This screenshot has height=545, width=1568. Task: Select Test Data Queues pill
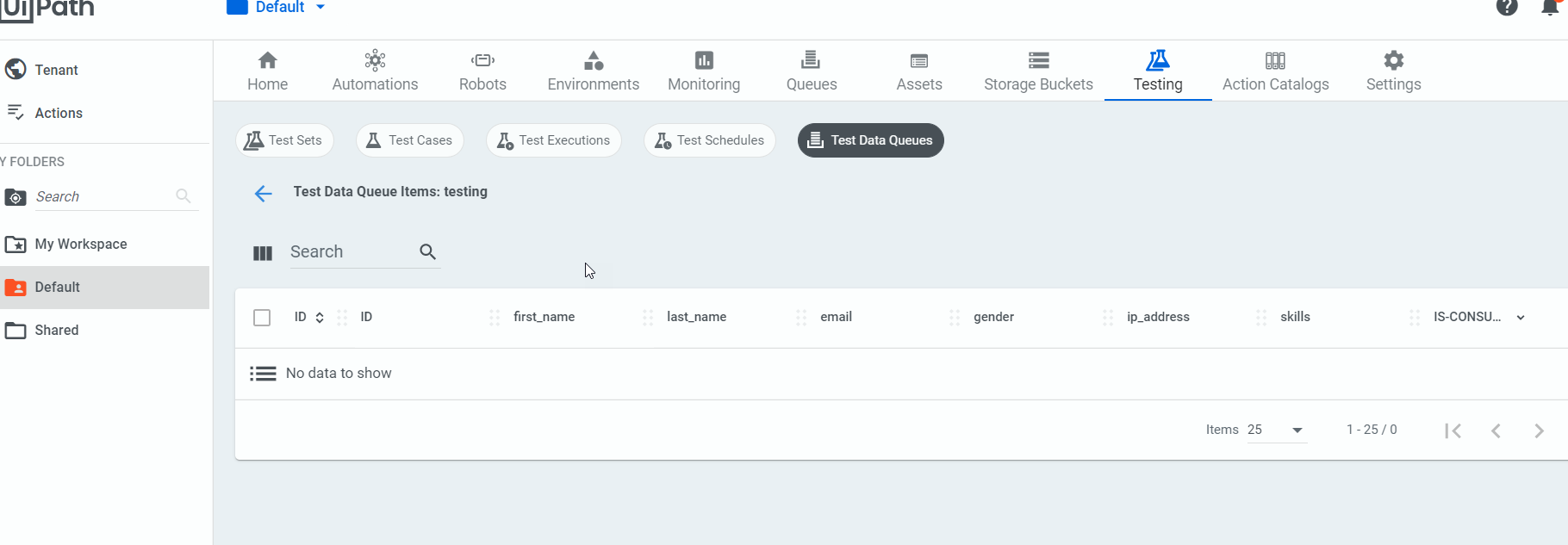(x=871, y=140)
